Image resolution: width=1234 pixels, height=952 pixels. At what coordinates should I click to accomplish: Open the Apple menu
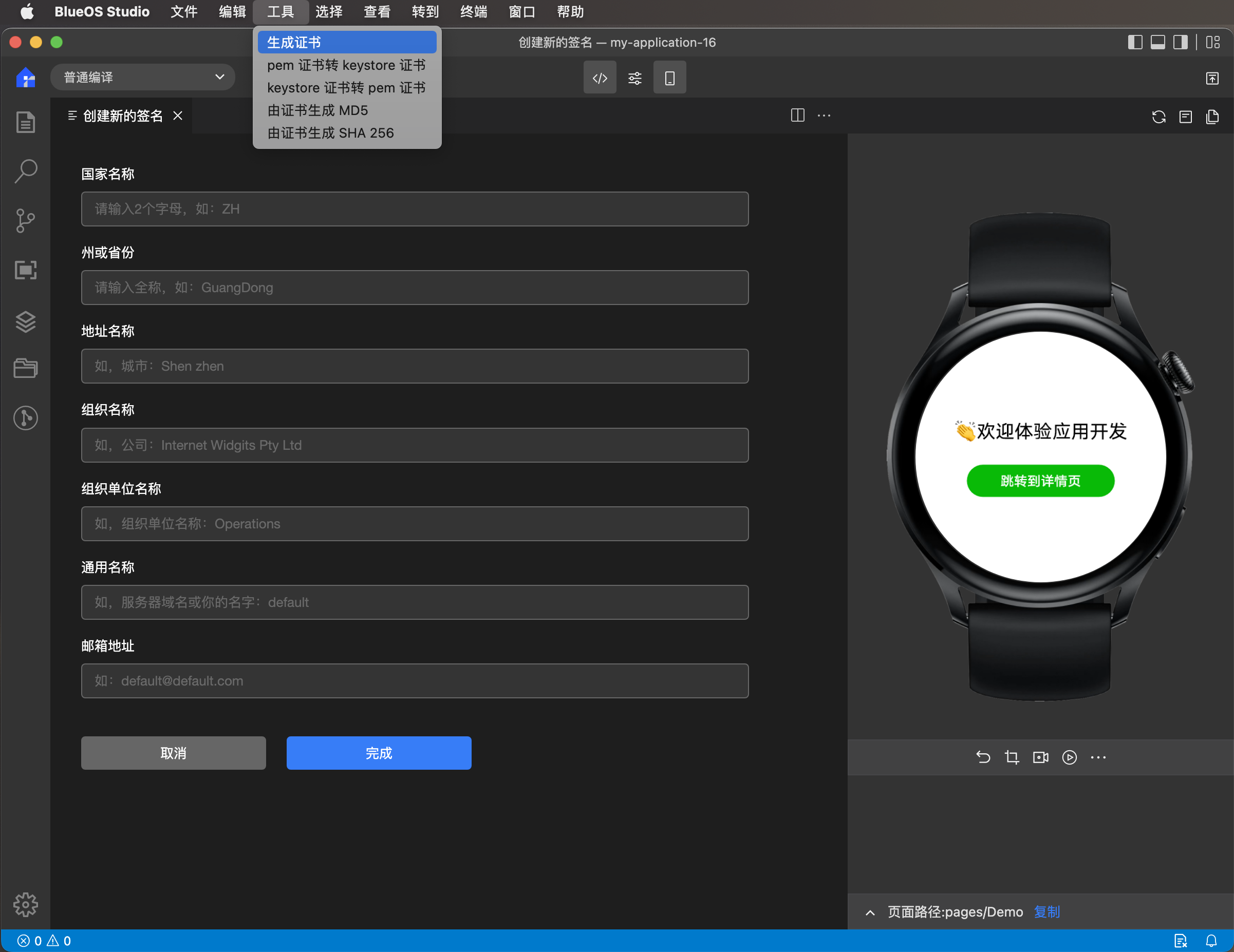(x=27, y=12)
